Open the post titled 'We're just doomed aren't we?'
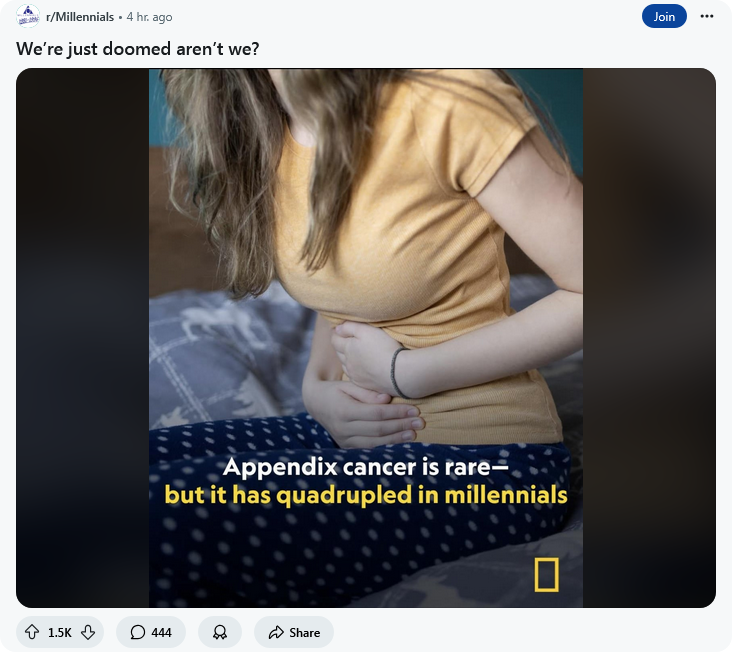 pos(137,49)
